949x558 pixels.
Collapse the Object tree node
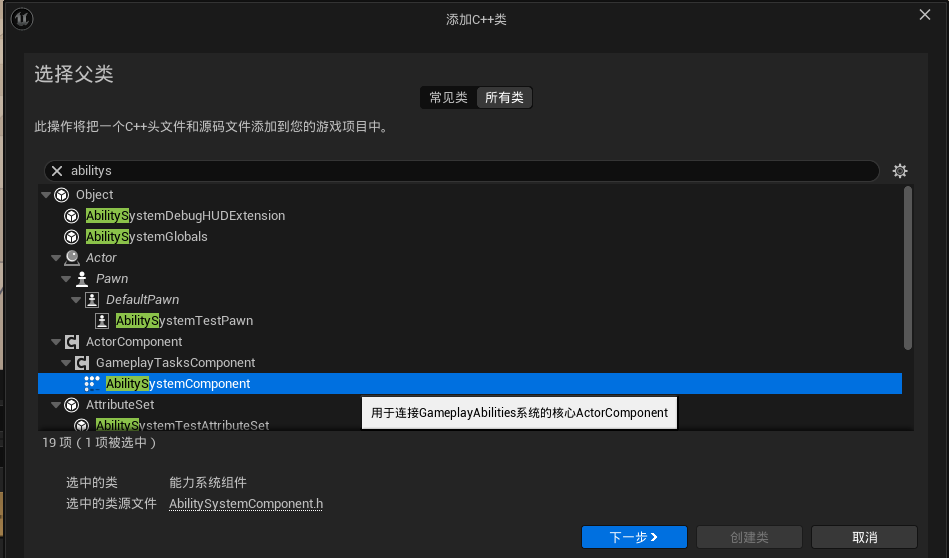(45, 195)
